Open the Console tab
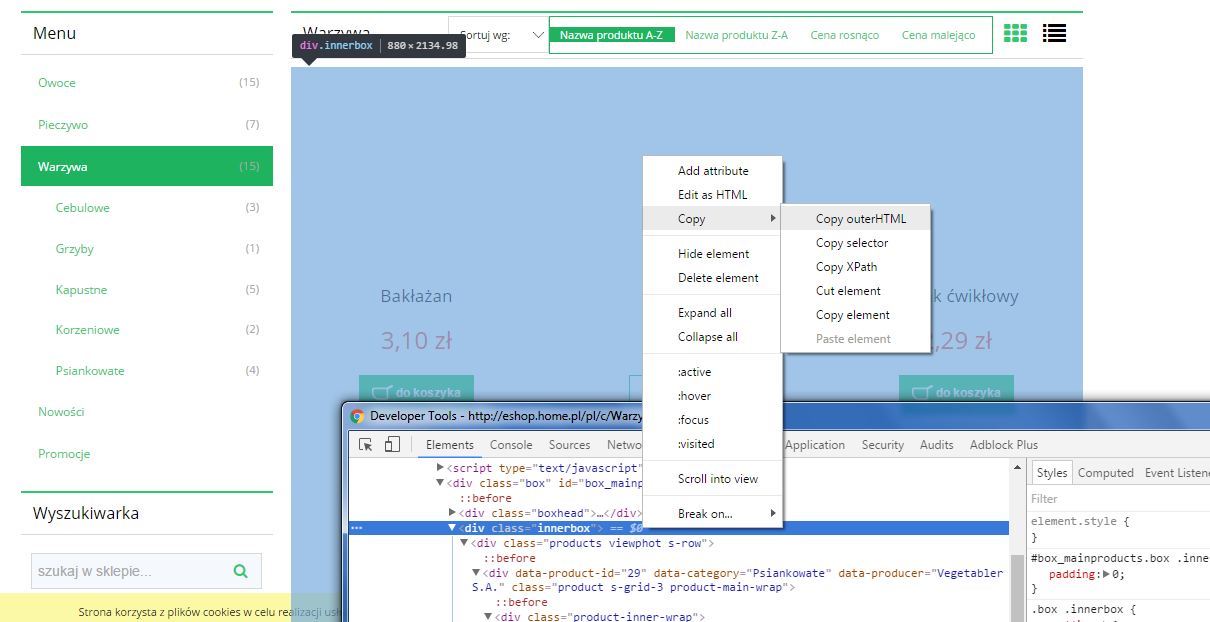The image size is (1210, 622). 511,445
